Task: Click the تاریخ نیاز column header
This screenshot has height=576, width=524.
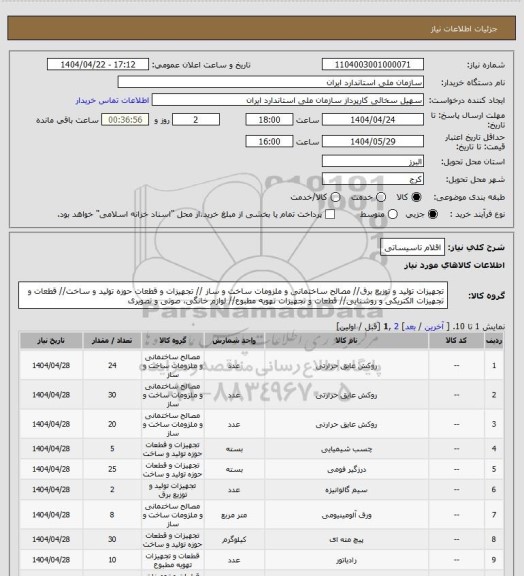Action: [51, 341]
